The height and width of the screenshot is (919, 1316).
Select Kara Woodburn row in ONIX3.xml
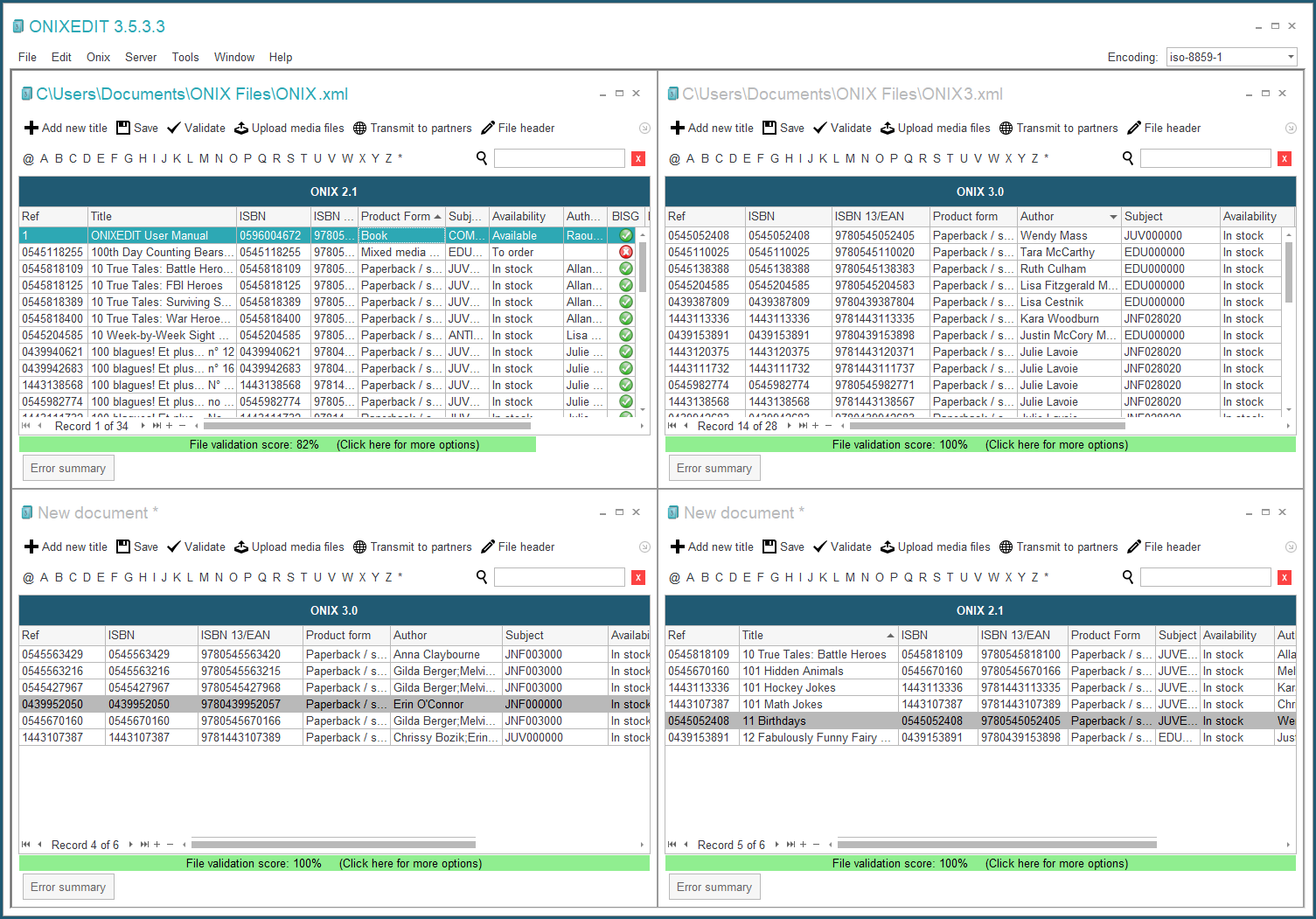pos(974,318)
